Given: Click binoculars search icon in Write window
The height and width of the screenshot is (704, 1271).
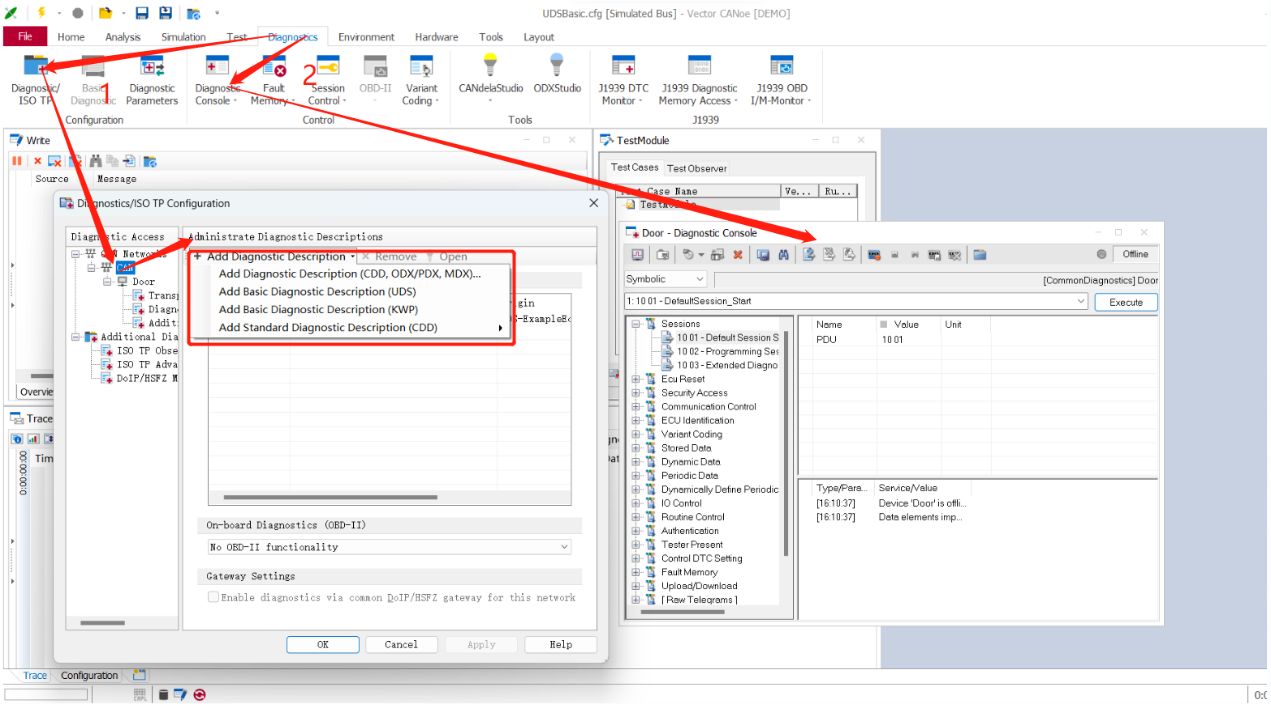Looking at the screenshot, I should (96, 161).
